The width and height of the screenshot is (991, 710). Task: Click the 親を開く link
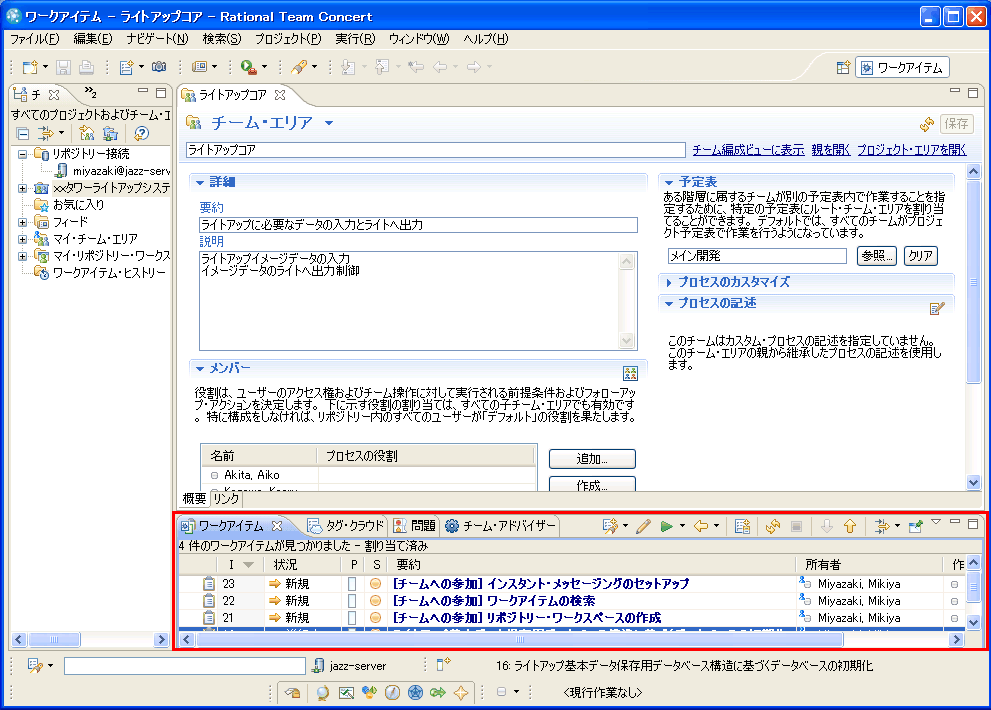click(x=830, y=150)
